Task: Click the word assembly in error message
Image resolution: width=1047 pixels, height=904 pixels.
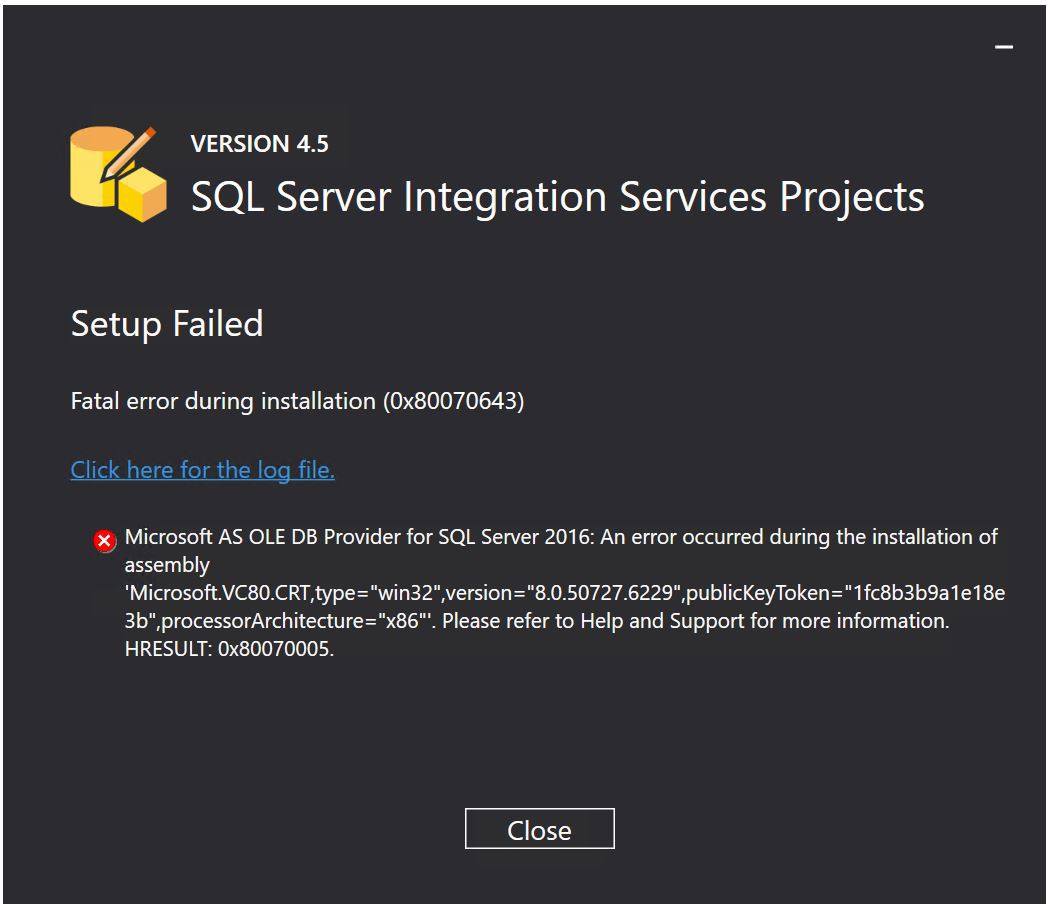Action: 167,566
